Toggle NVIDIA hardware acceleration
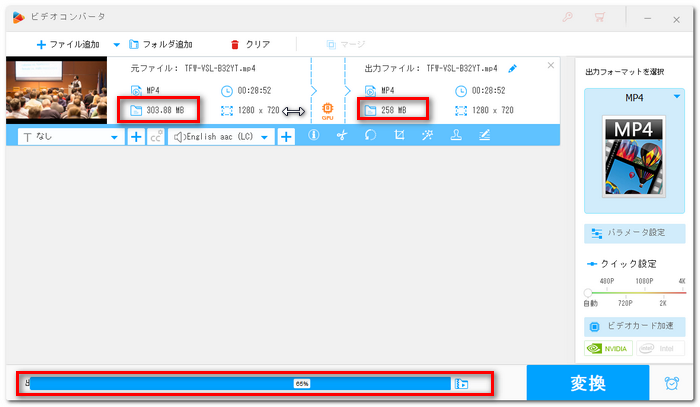This screenshot has width=700, height=407. (607, 348)
